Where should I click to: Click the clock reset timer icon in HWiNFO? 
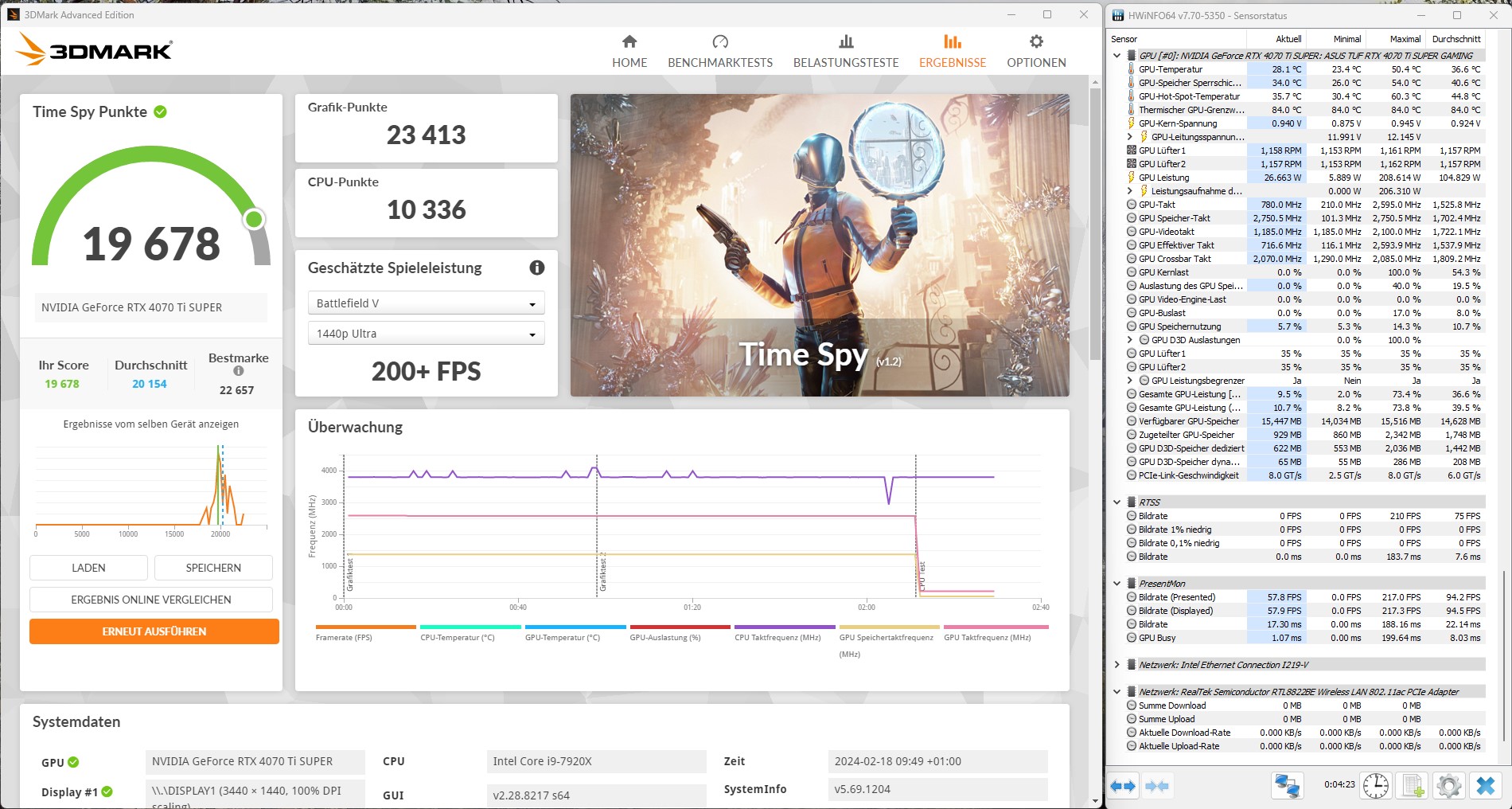click(x=1375, y=786)
